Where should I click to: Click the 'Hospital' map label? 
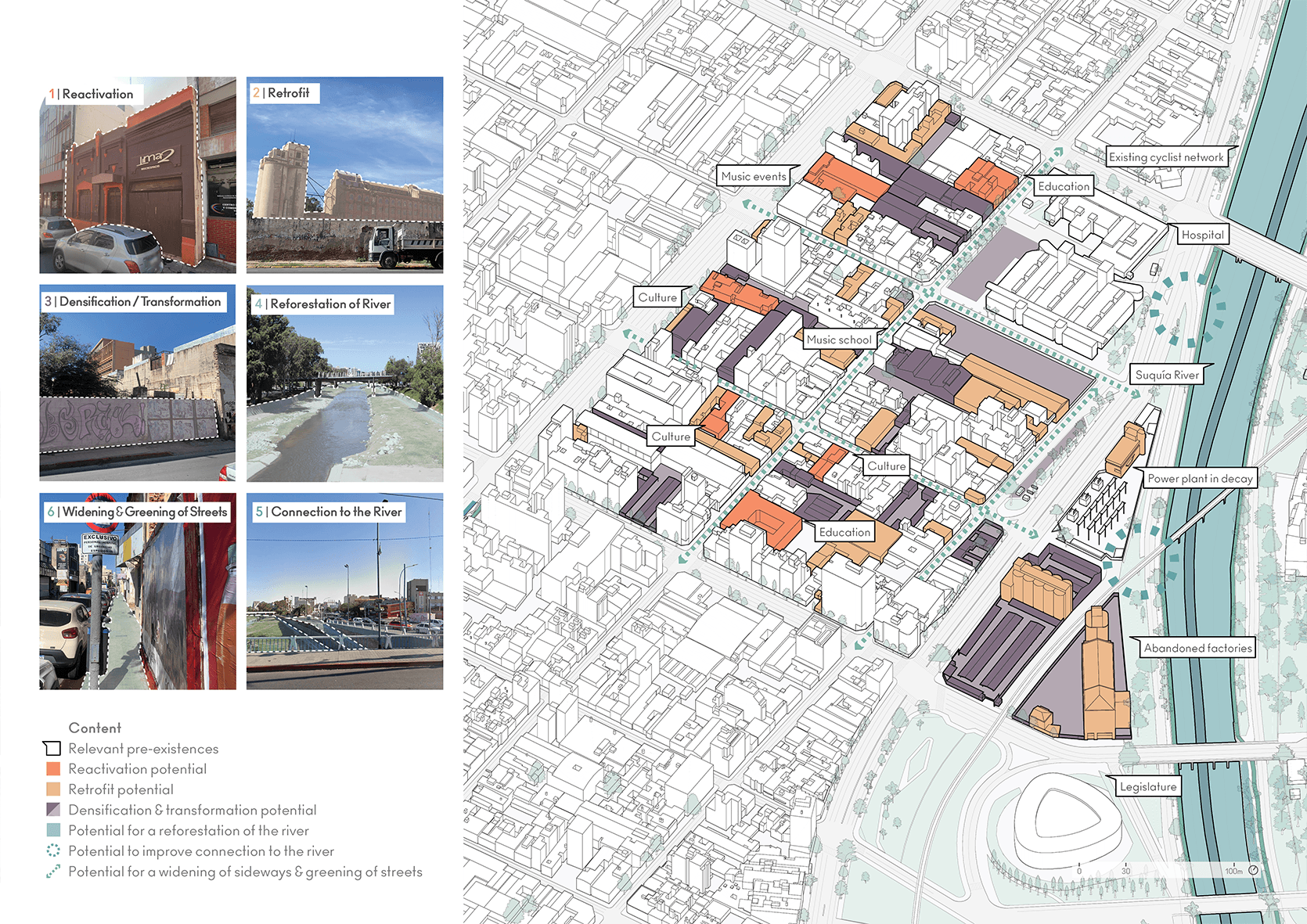[x=1202, y=234]
